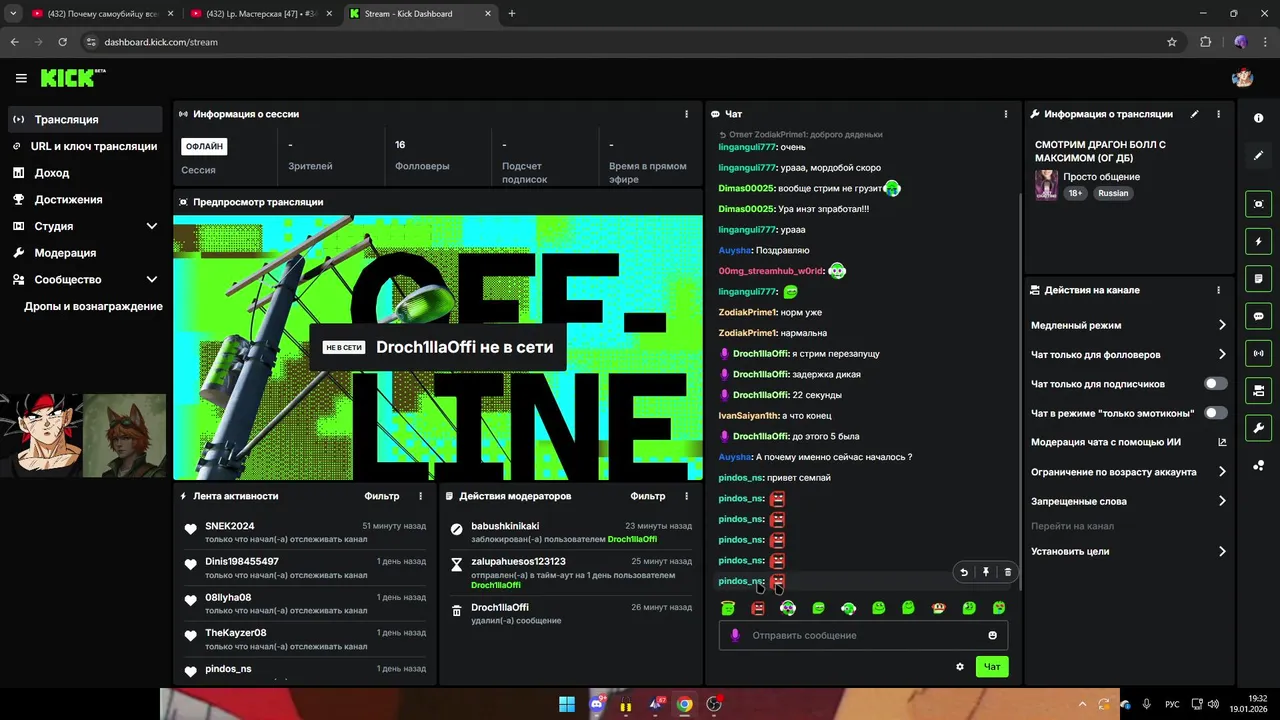Image resolution: width=1280 pixels, height=720 pixels.
Task: Open the Чат panel three-dot menu
Action: click(1006, 114)
